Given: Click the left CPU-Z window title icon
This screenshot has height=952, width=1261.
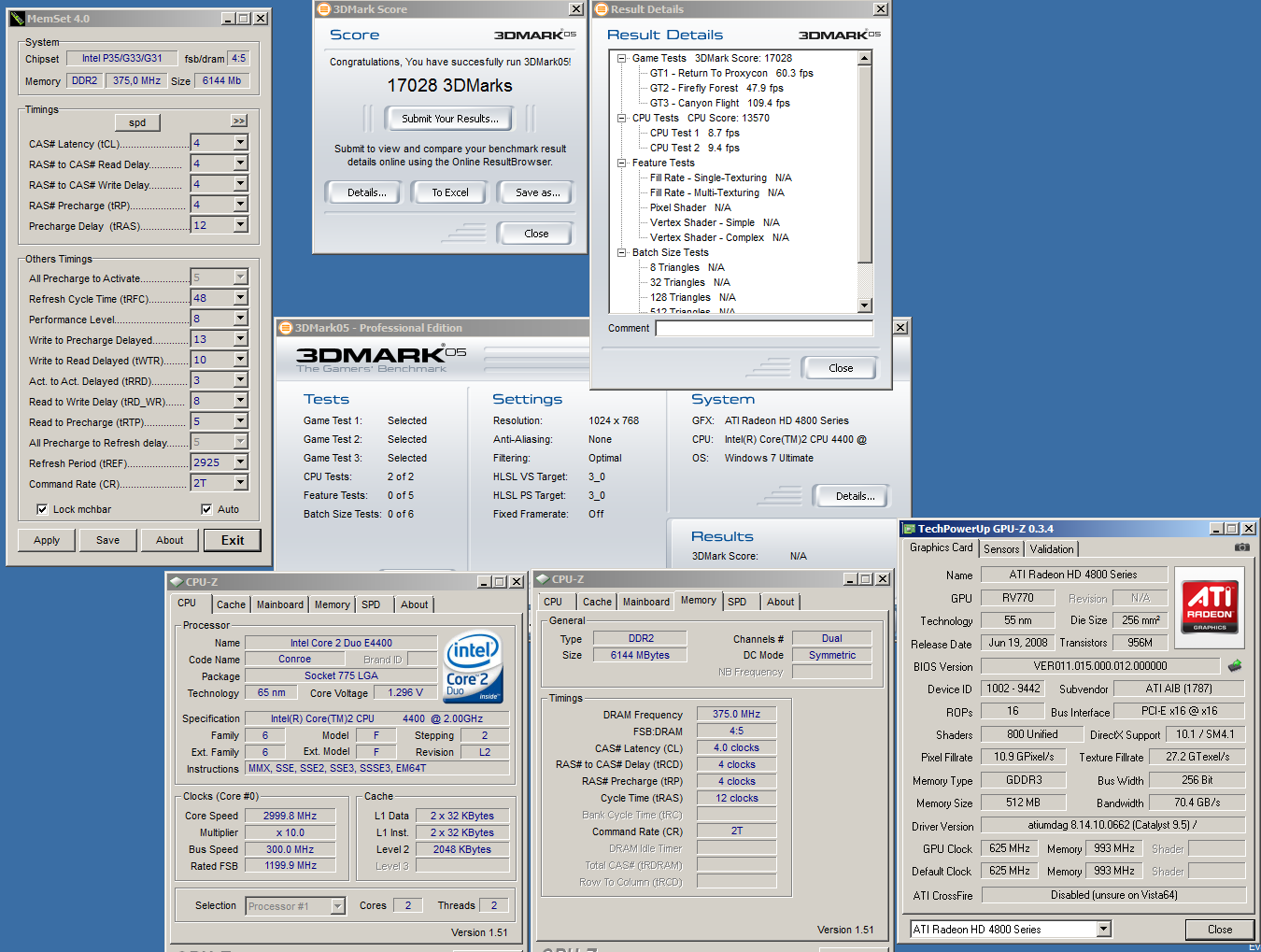Looking at the screenshot, I should coord(176,581).
